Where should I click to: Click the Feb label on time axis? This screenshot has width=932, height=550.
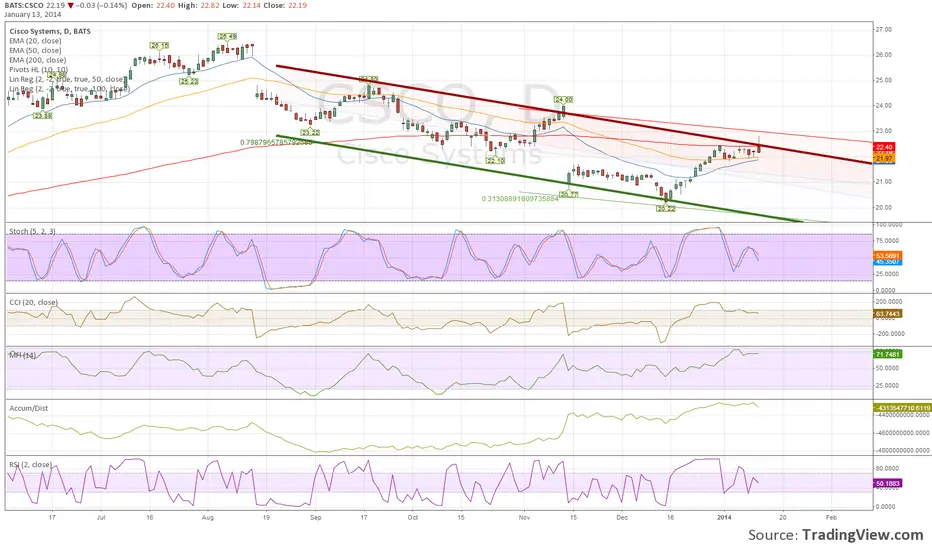(x=831, y=517)
